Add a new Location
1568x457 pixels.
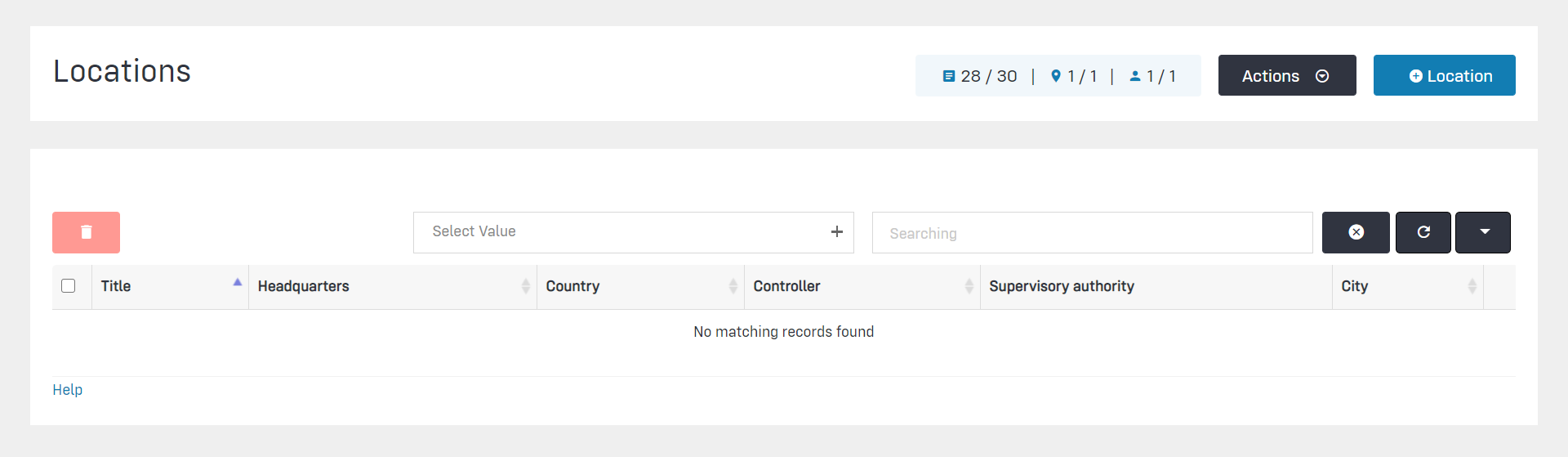click(1444, 76)
